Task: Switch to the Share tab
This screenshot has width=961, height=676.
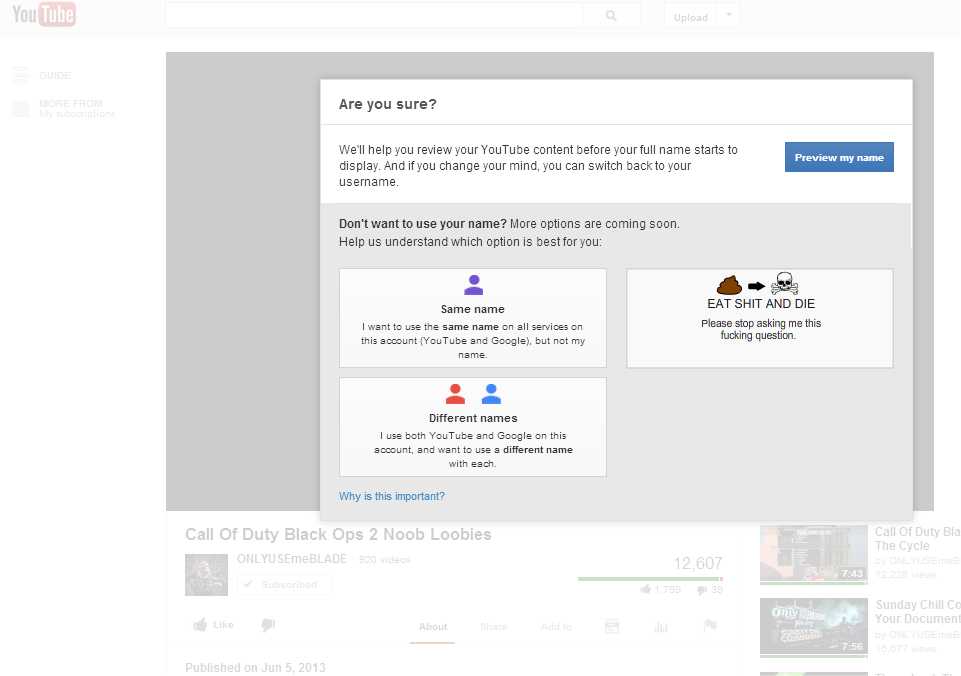Action: coord(493,627)
